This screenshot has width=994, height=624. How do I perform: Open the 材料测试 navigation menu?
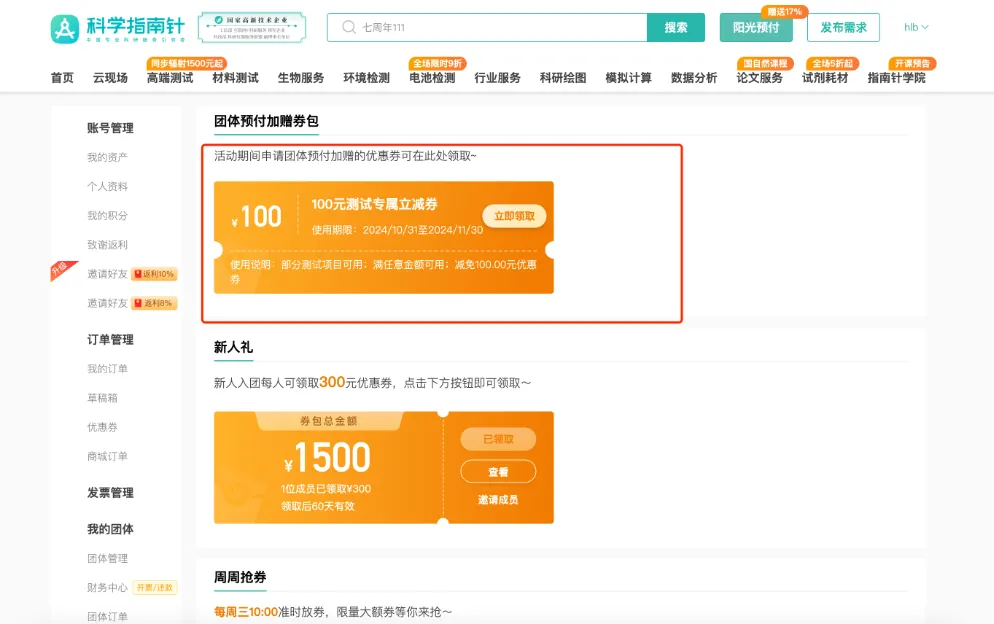(x=235, y=78)
